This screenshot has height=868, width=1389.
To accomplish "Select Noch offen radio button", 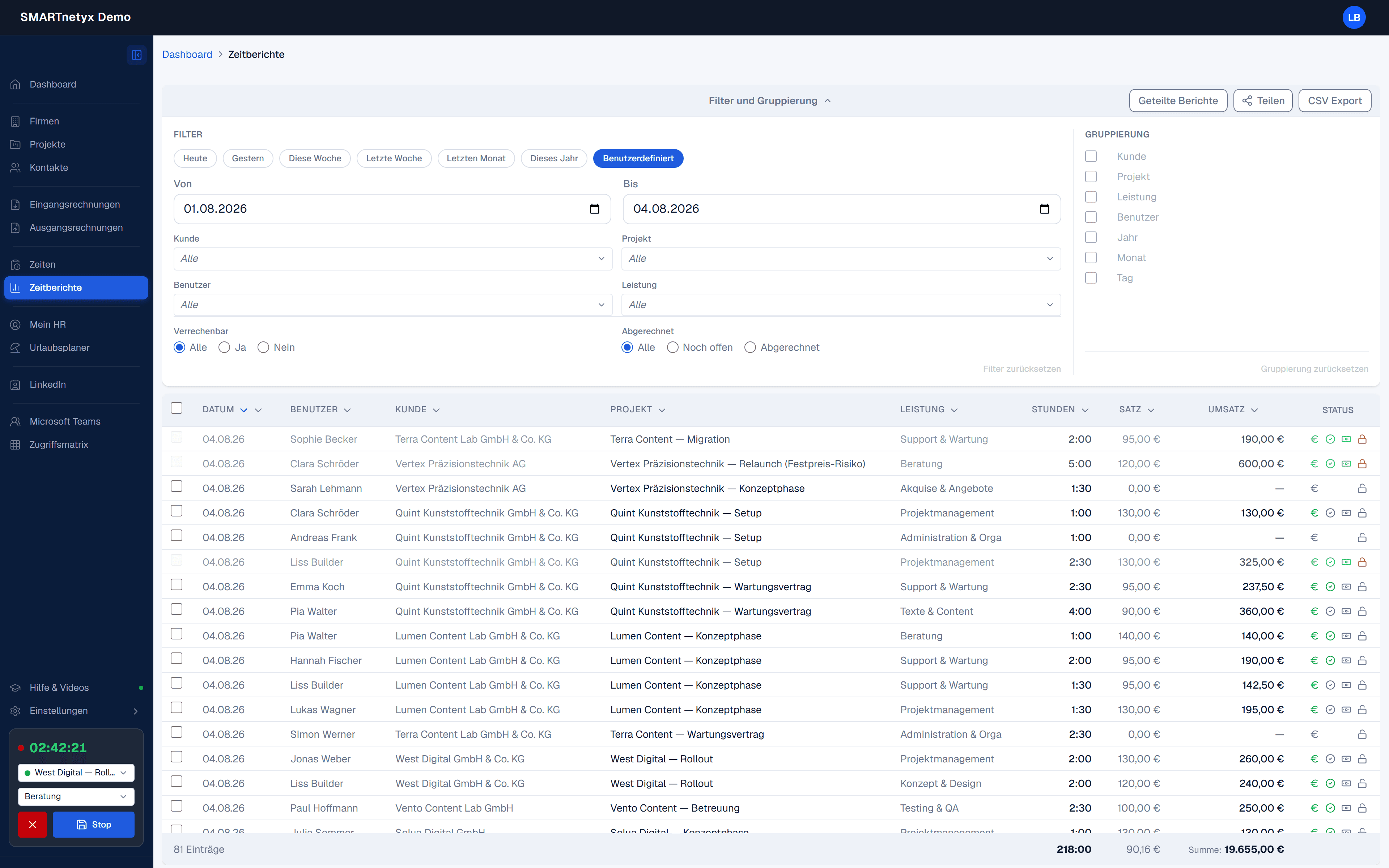I will point(673,347).
